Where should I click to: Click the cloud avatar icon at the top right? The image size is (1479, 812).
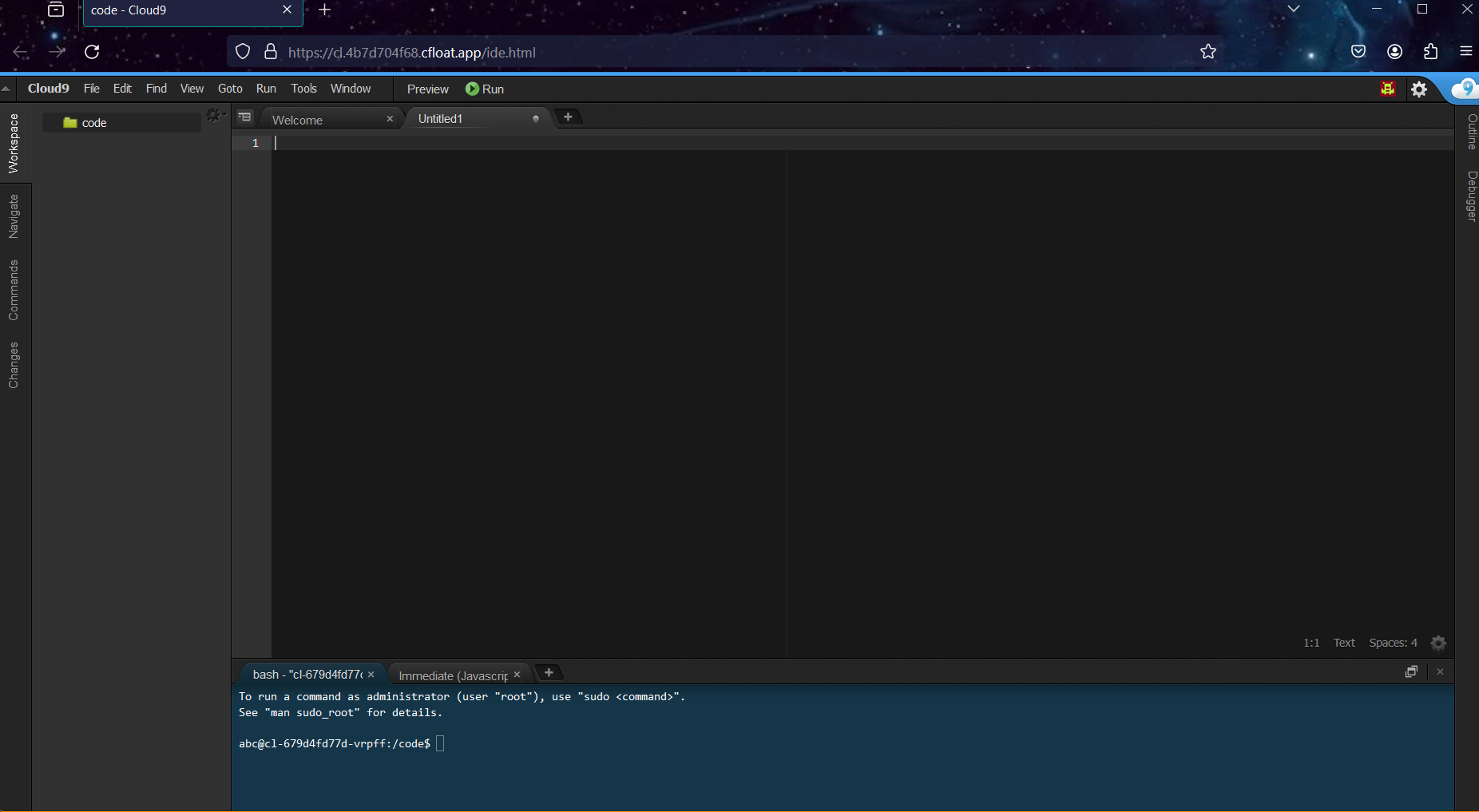(x=1465, y=89)
